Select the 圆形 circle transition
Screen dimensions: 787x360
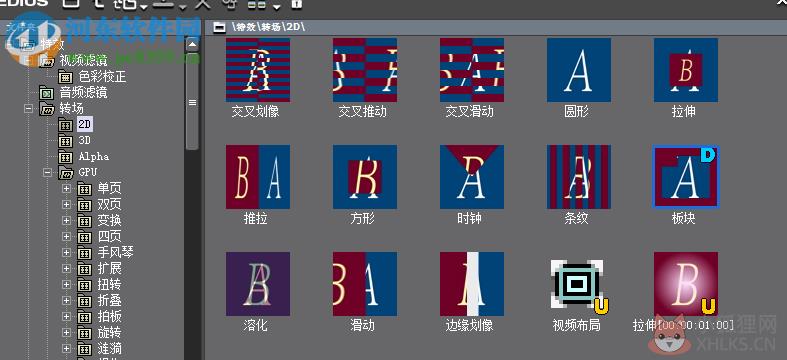[579, 70]
